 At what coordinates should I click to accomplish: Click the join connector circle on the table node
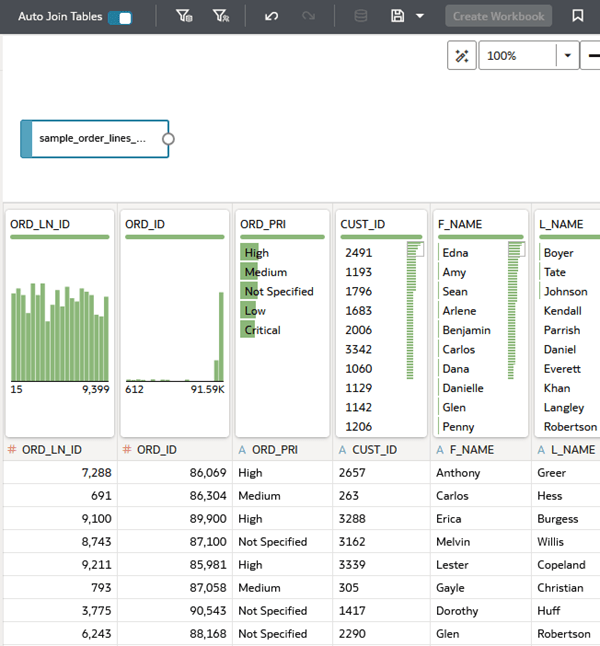(x=168, y=139)
